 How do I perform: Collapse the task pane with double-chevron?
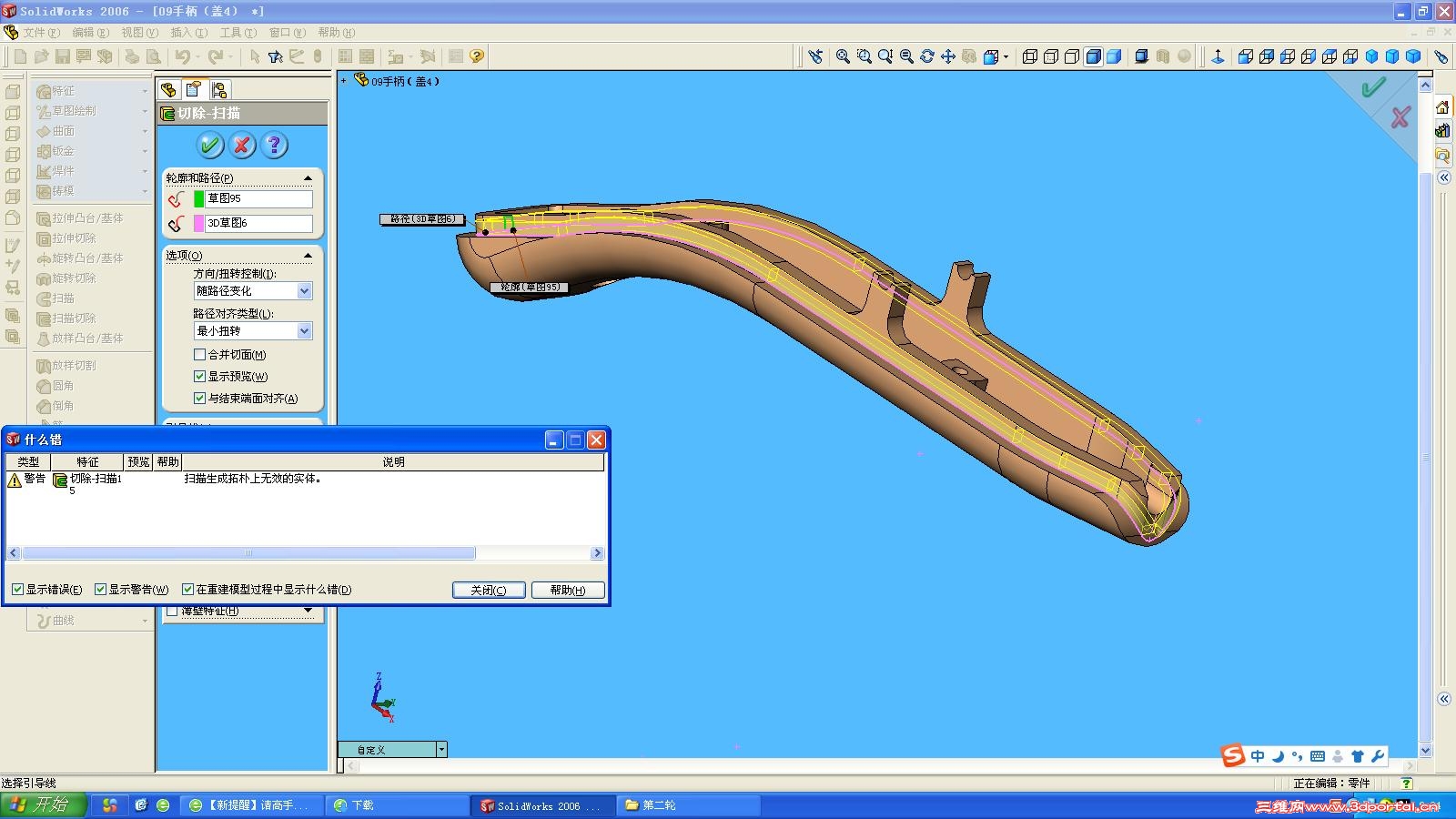coord(1444,178)
